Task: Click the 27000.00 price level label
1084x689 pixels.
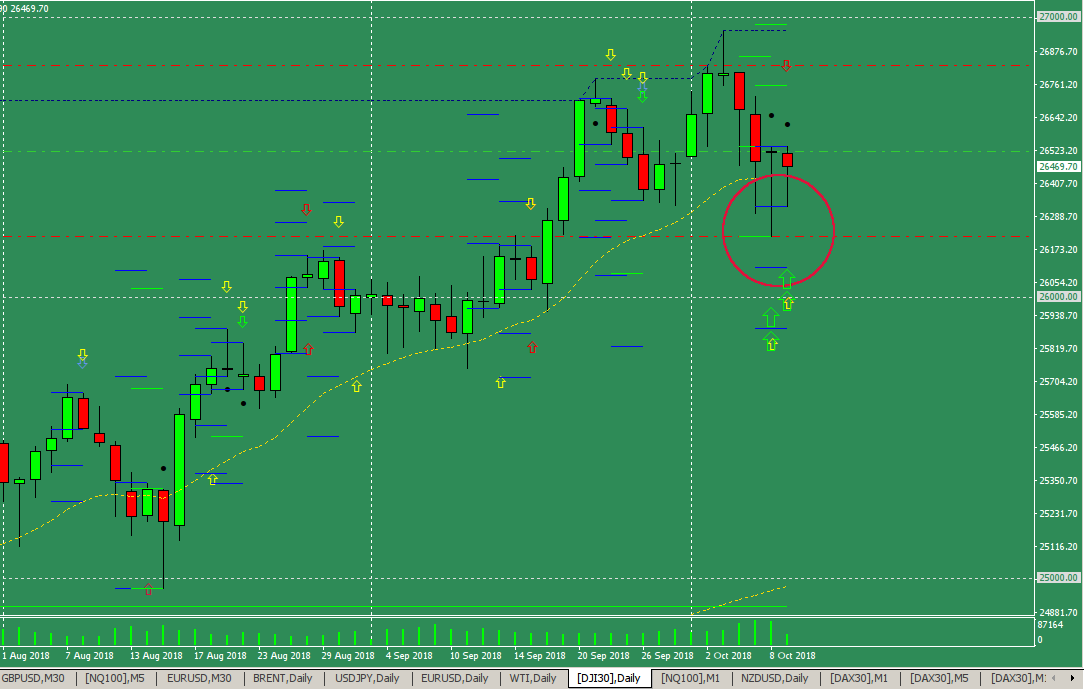Action: pyautogui.click(x=1058, y=17)
